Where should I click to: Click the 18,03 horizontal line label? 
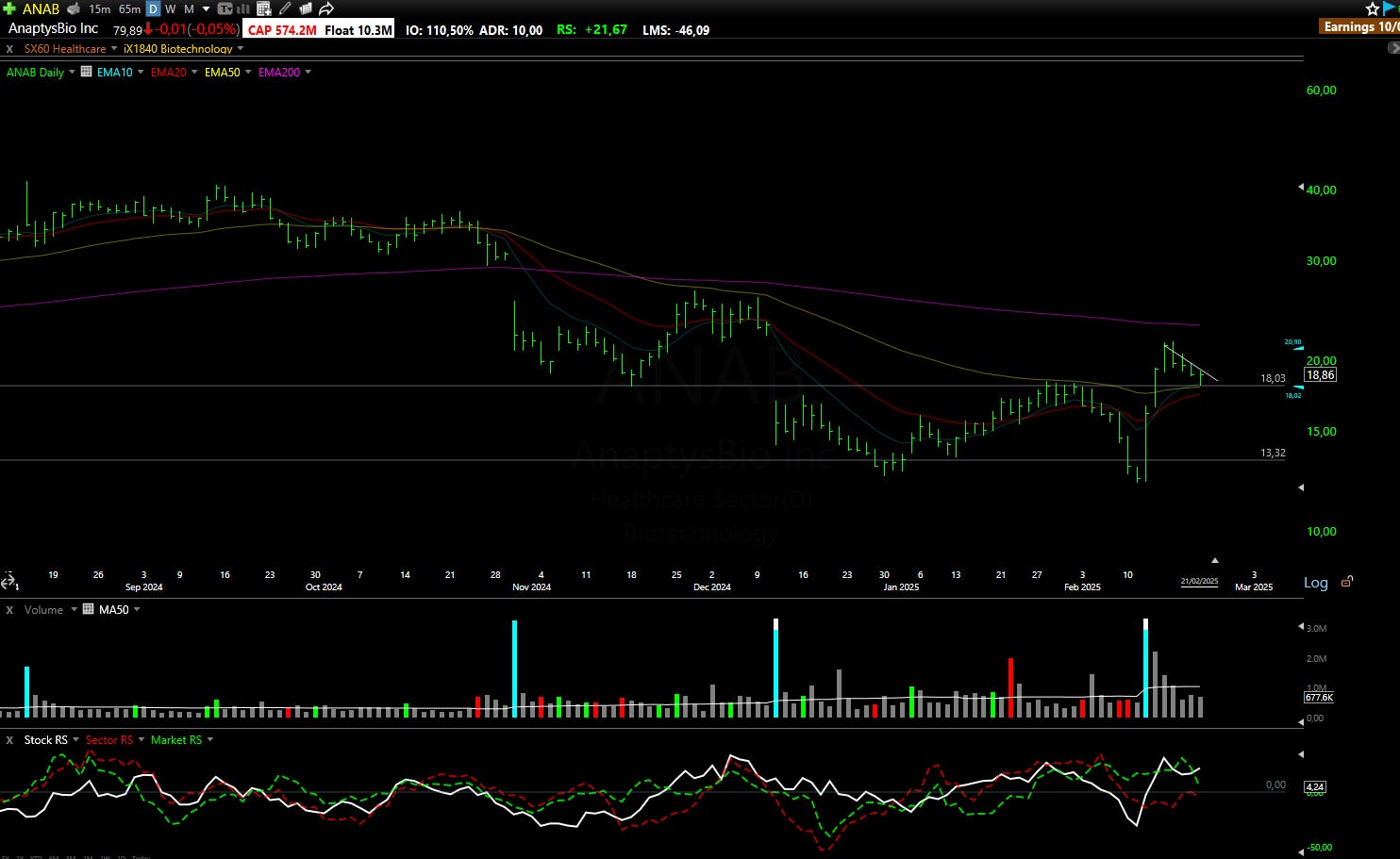1273,378
